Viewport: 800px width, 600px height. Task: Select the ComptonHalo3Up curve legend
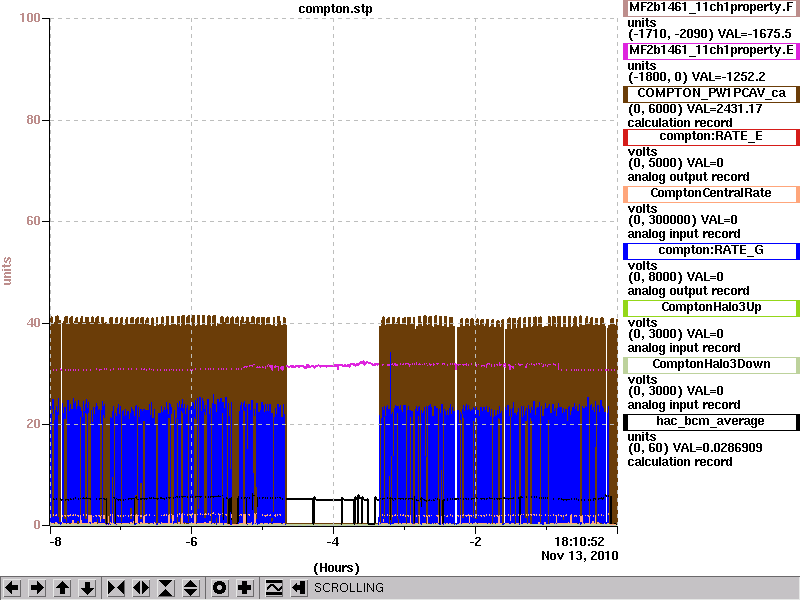coord(711,308)
